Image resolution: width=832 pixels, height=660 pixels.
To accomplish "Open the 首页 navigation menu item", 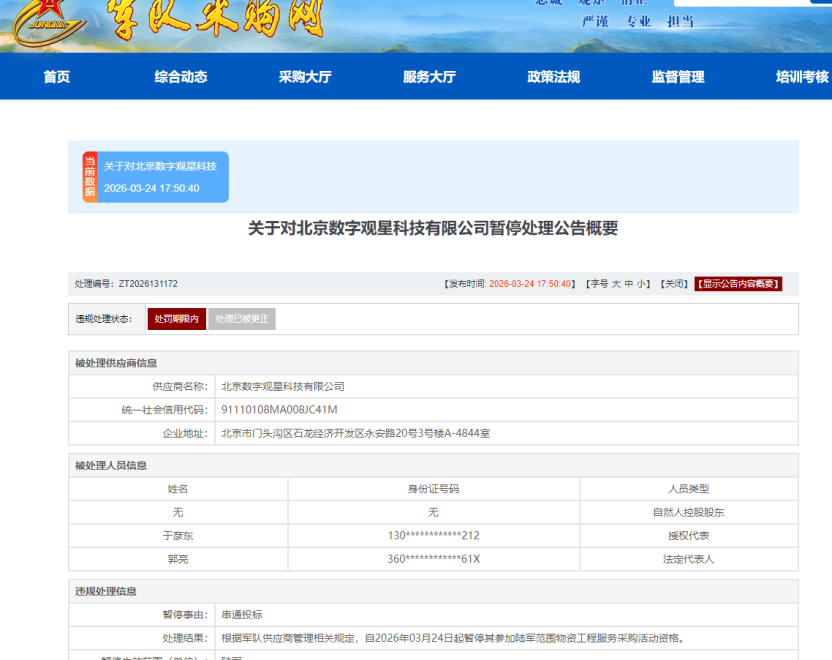I will click(x=57, y=77).
